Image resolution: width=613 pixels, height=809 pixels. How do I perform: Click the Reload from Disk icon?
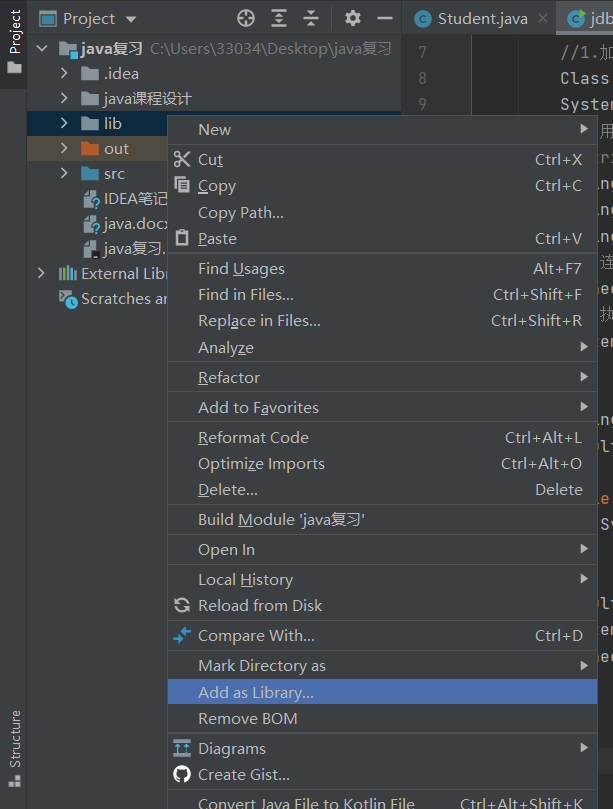pyautogui.click(x=182, y=605)
